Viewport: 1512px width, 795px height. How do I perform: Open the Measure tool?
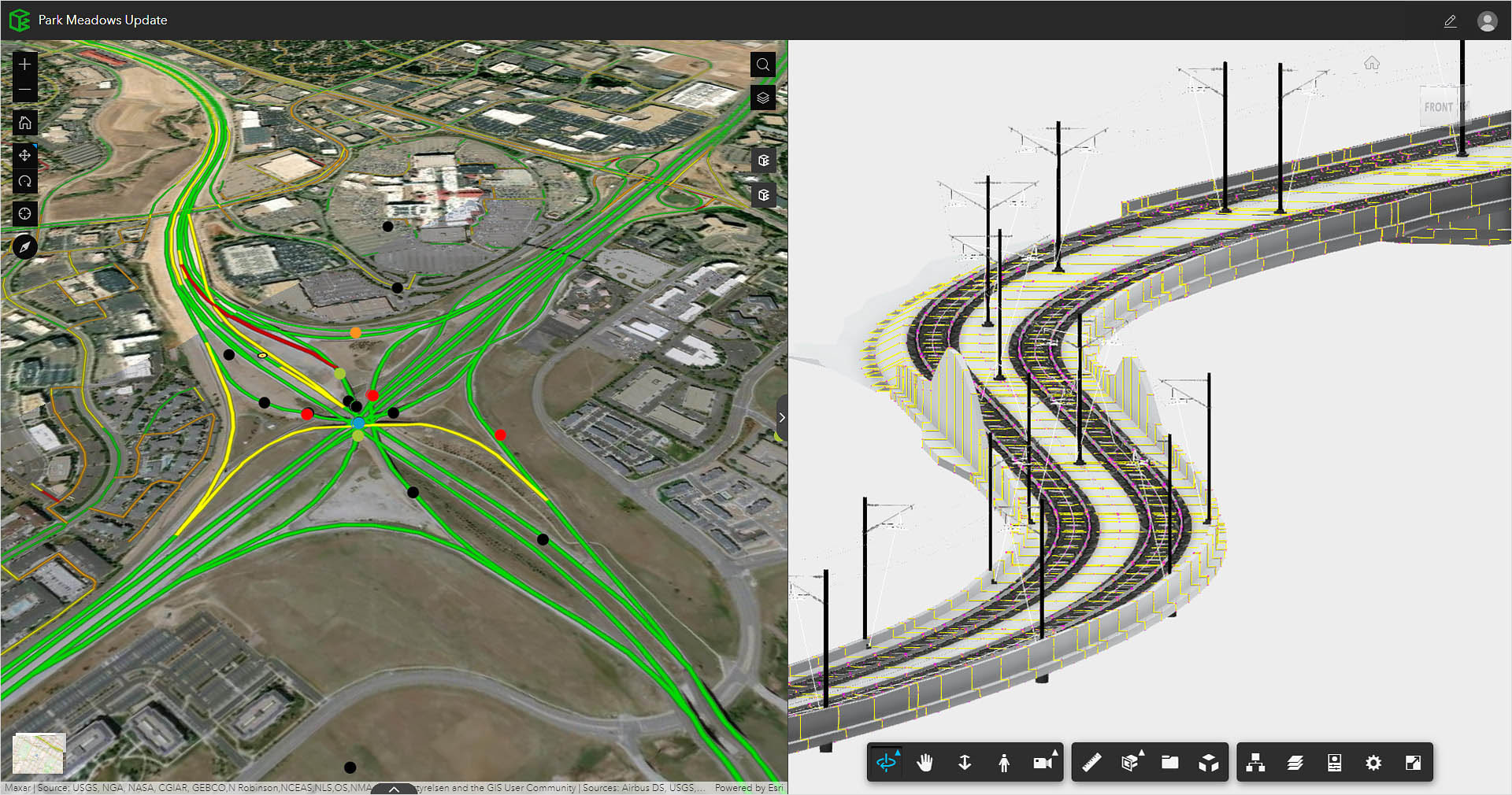coord(1092,762)
